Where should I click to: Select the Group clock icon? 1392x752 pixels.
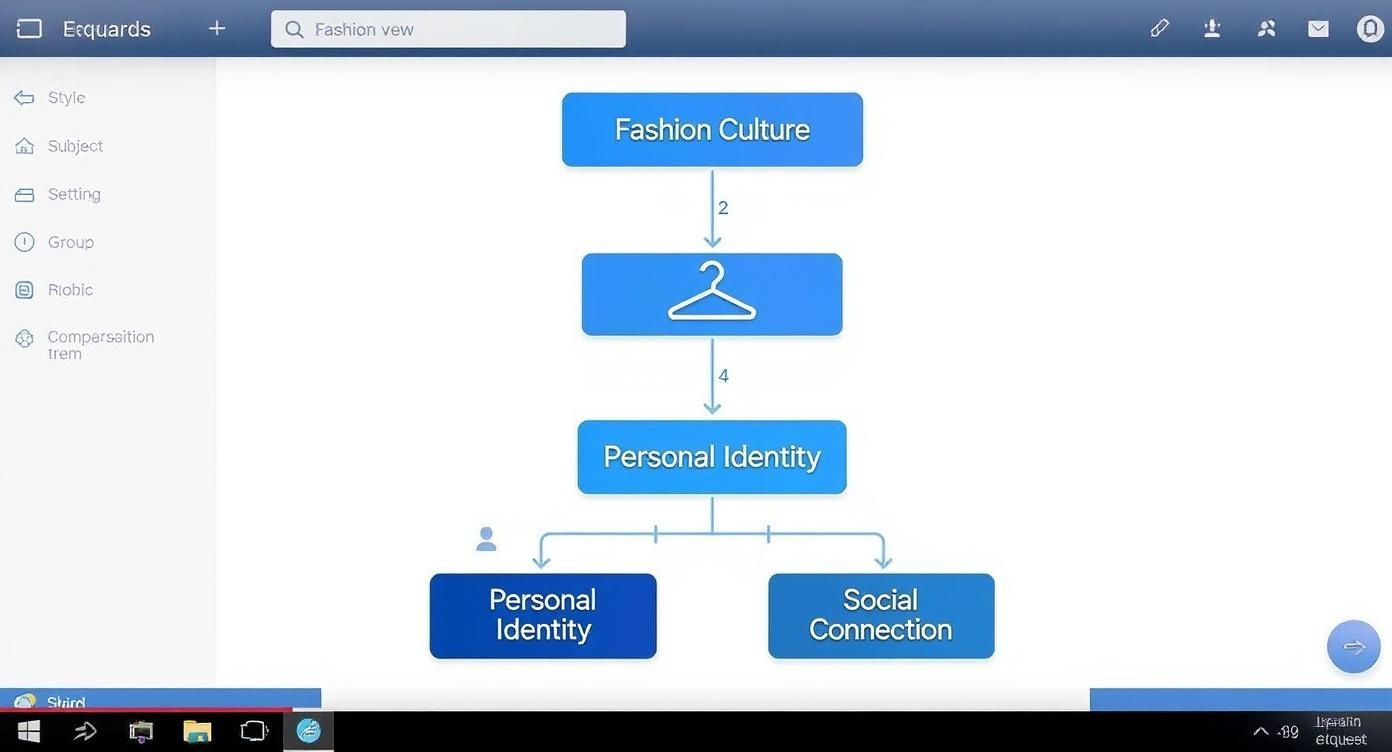pyautogui.click(x=24, y=241)
